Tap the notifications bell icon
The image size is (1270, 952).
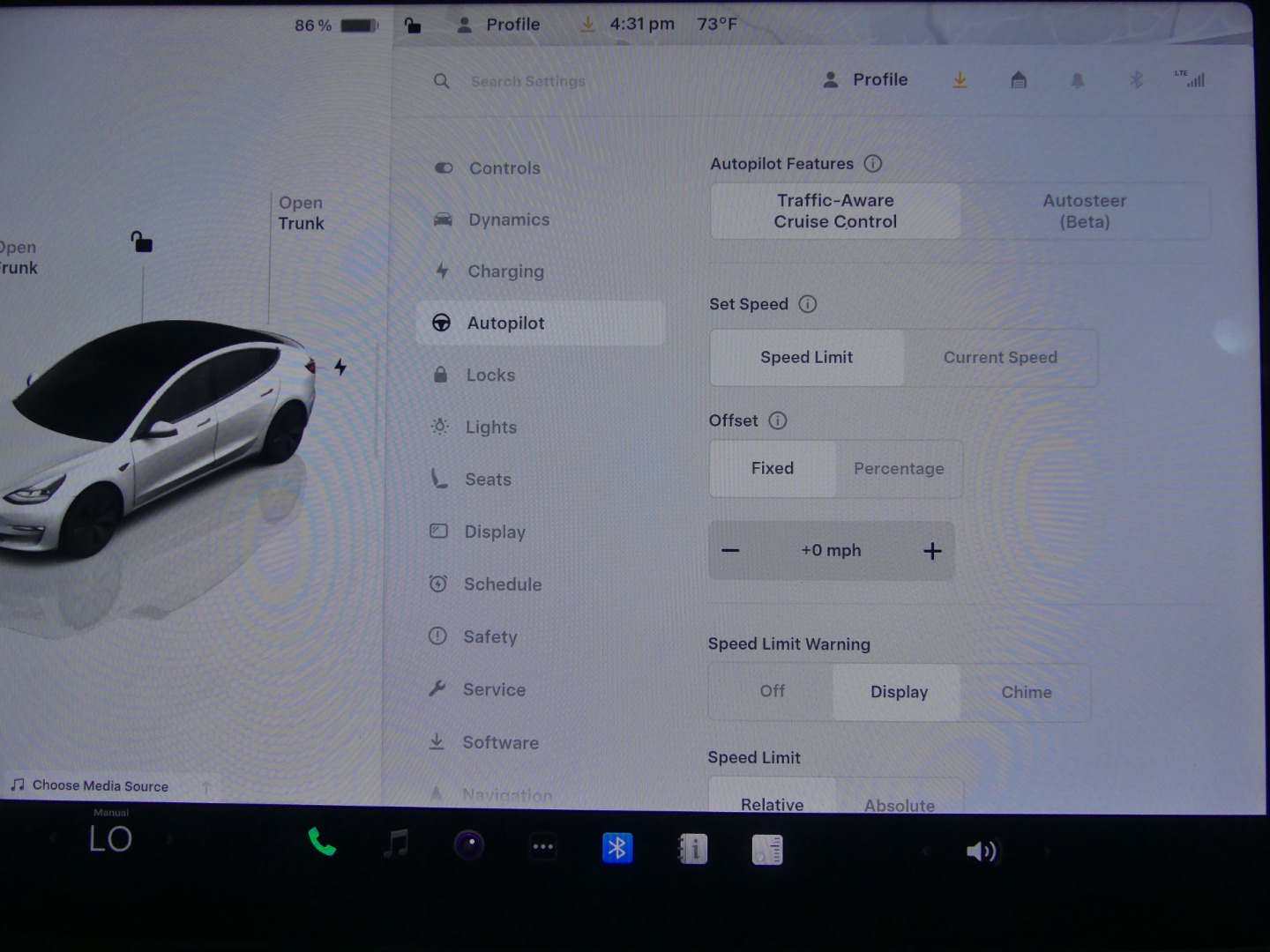[1077, 81]
